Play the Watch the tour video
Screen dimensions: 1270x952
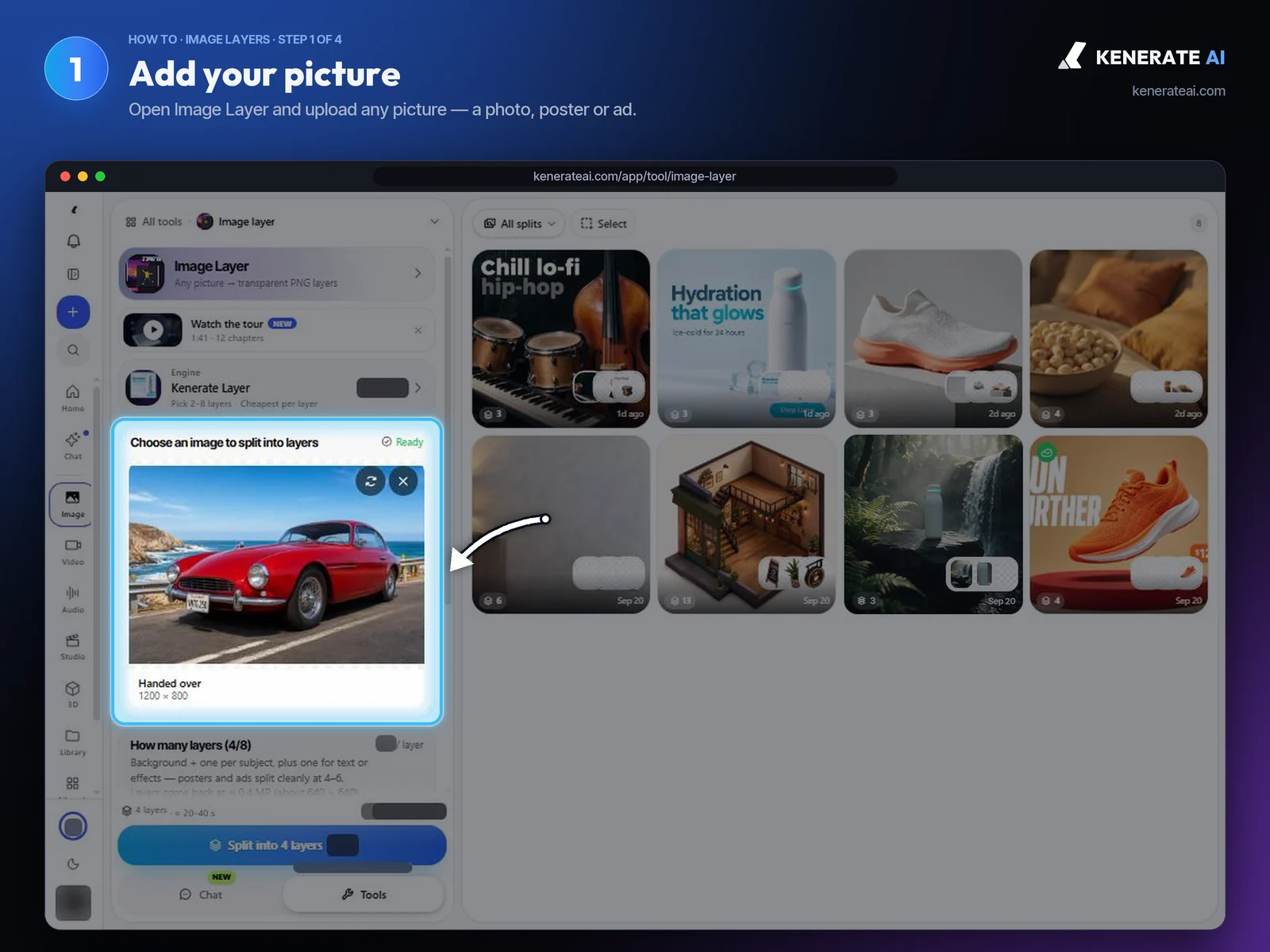pos(152,330)
